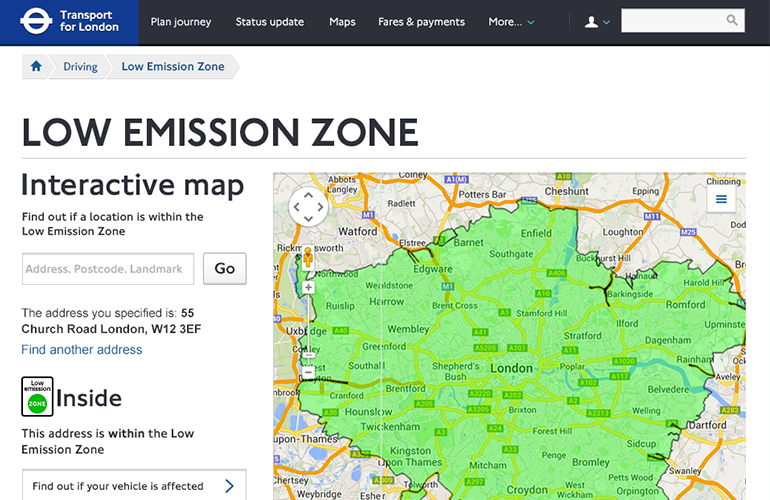Click the home icon in breadcrumb
The width and height of the screenshot is (770, 500).
37,67
